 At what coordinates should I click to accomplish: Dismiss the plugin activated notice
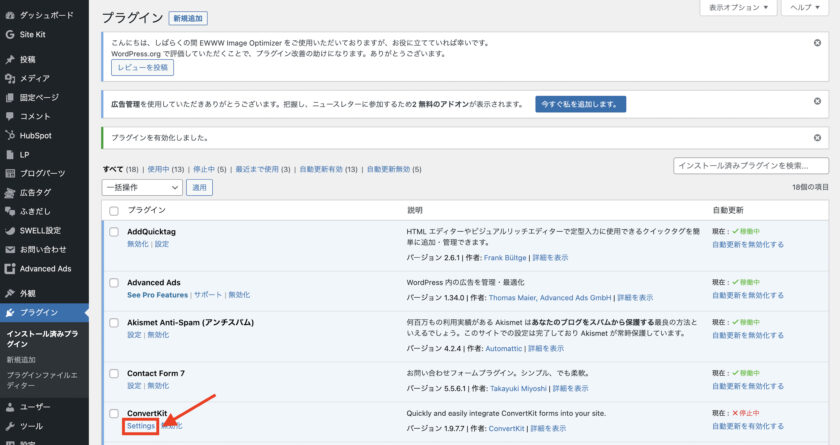pyautogui.click(x=818, y=138)
